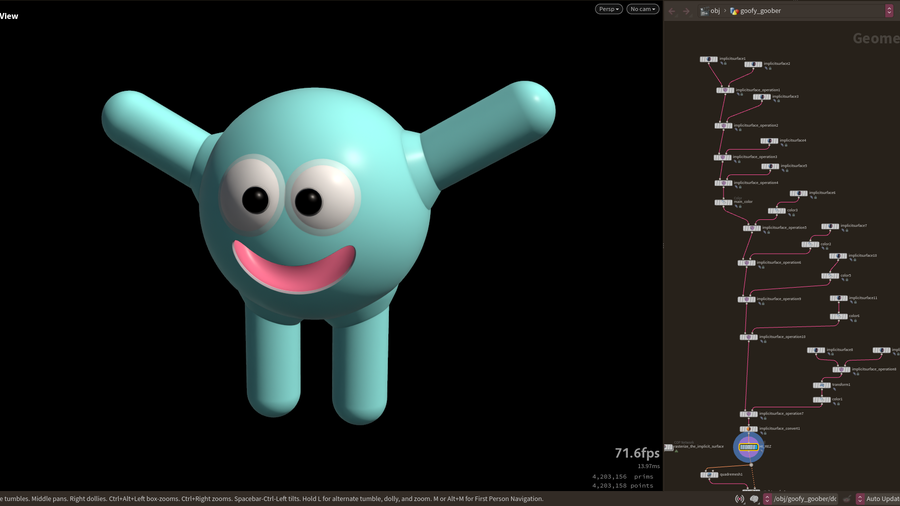Select the implicitsurface6 node beside main_color

point(798,193)
